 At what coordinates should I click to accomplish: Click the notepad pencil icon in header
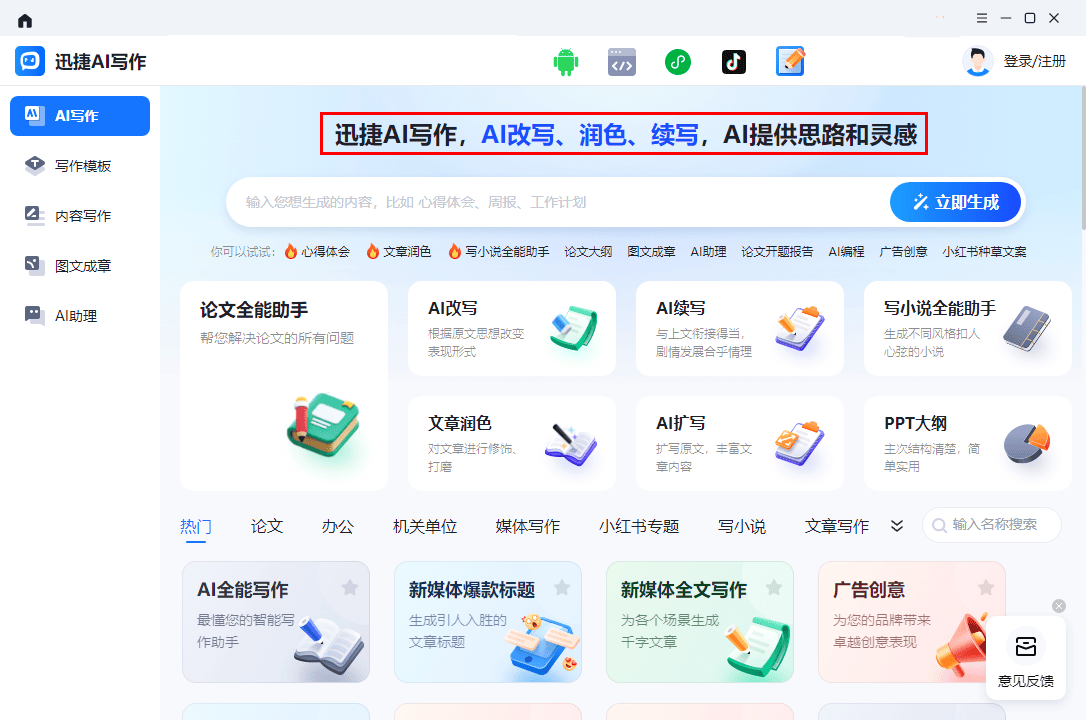tap(790, 61)
